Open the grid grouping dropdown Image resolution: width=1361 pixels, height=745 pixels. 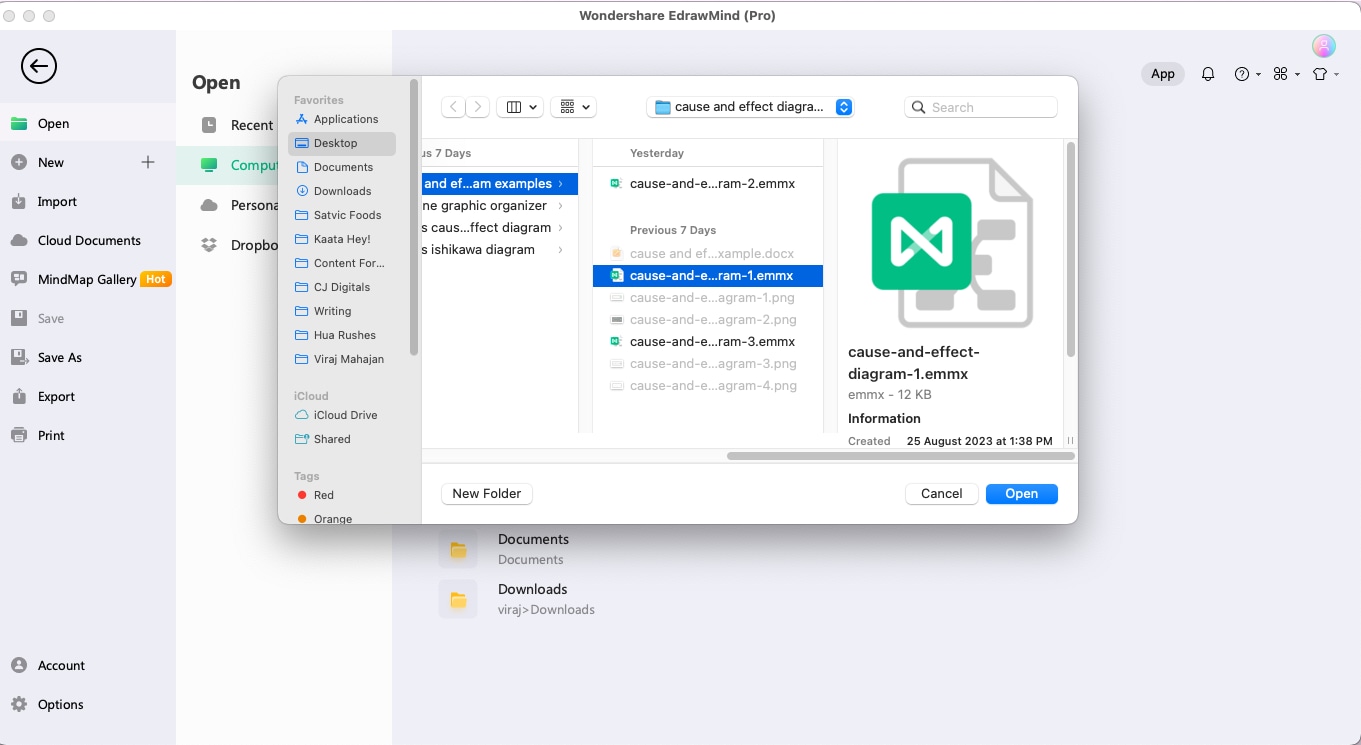coord(576,107)
